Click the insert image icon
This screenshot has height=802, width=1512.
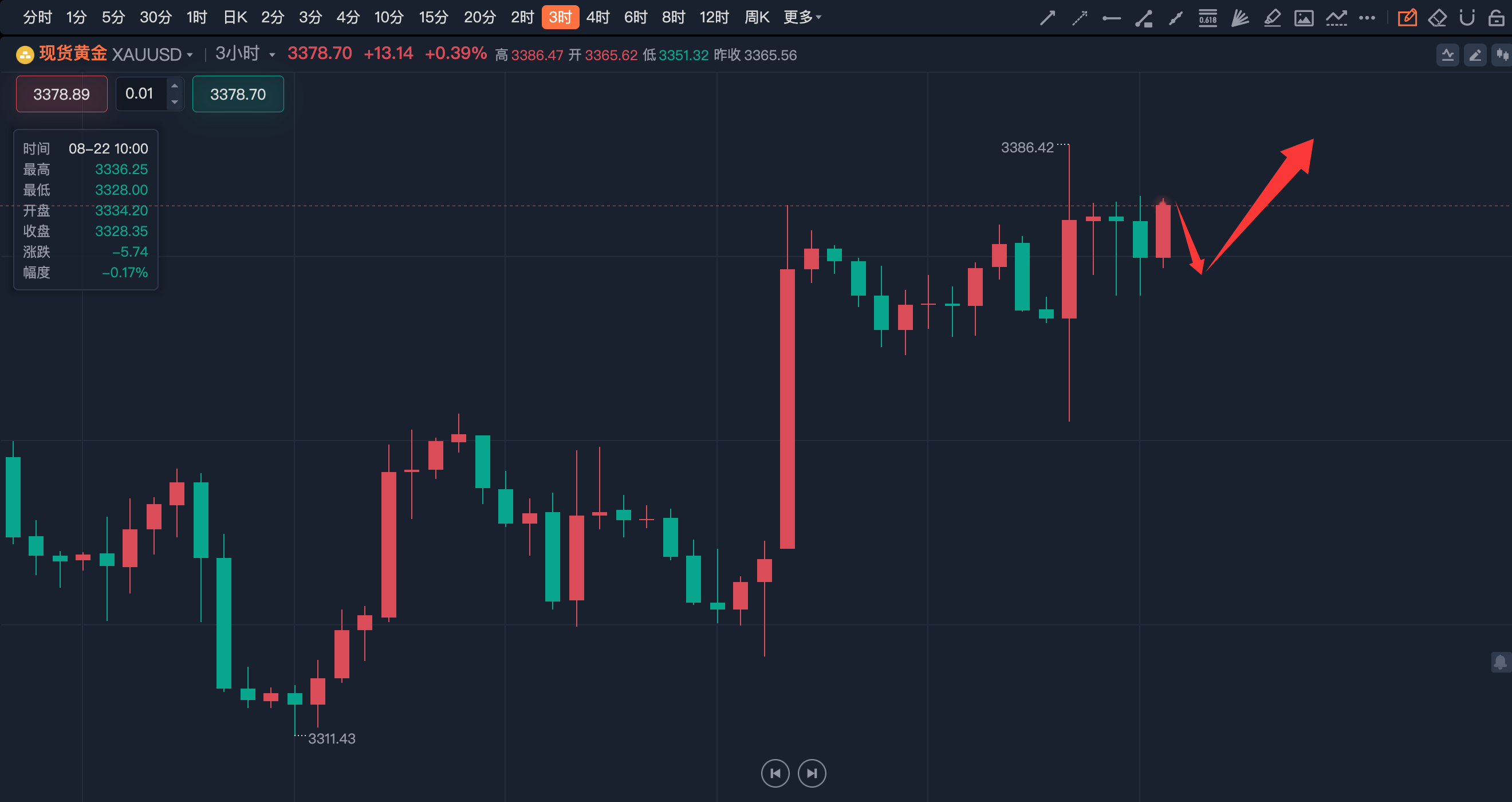1304,18
